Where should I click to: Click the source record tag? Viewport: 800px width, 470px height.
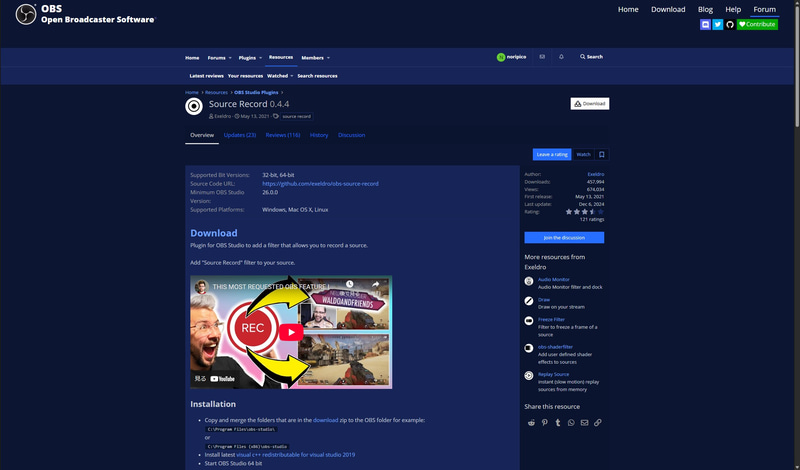pos(296,116)
